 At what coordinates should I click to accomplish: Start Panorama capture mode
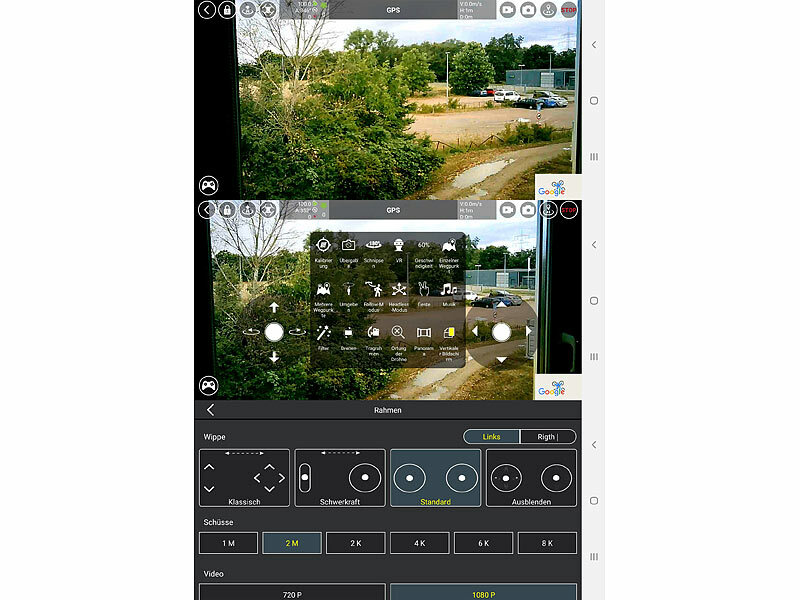tap(423, 332)
